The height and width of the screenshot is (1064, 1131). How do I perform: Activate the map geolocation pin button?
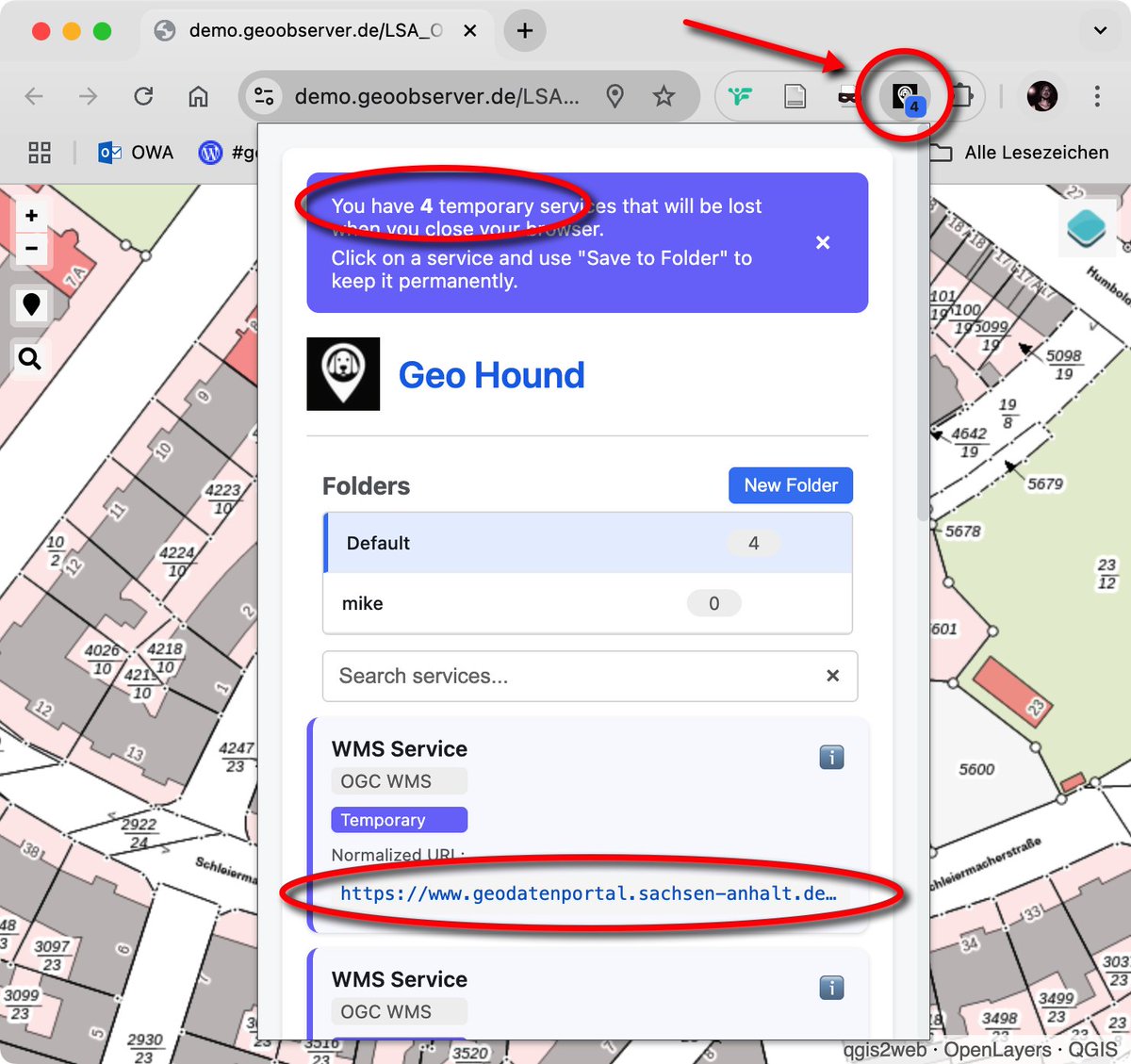coord(31,304)
